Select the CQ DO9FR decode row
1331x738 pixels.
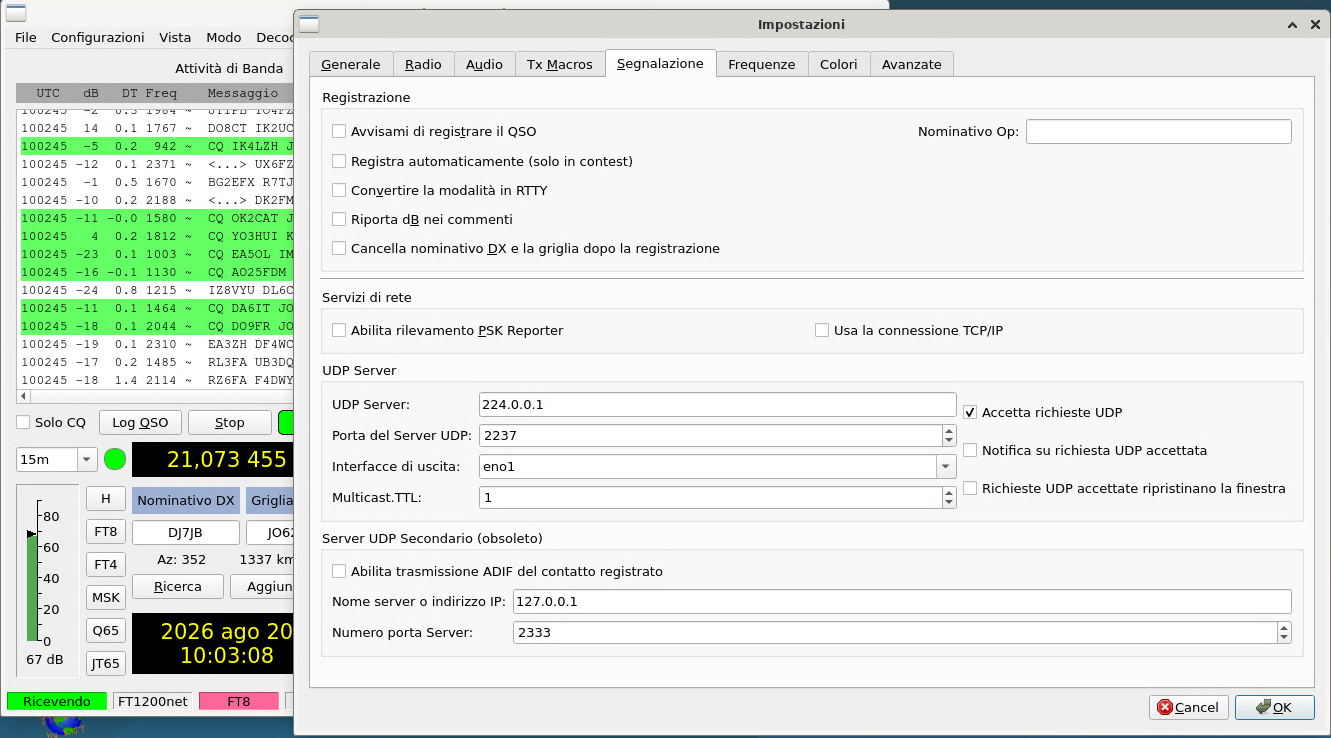(157, 326)
